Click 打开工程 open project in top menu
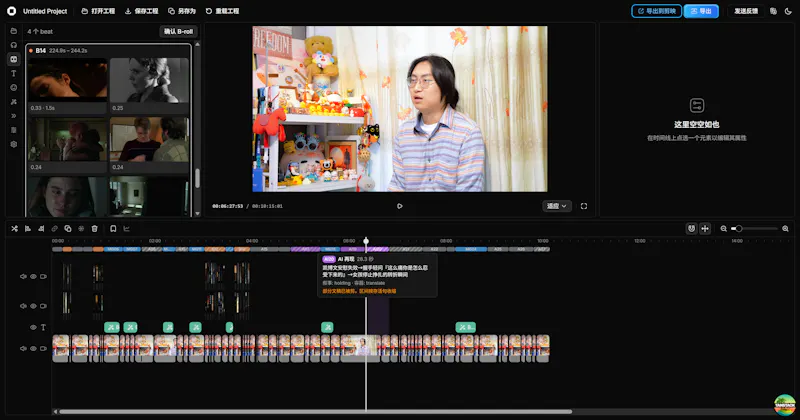The image size is (800, 420). click(x=98, y=11)
